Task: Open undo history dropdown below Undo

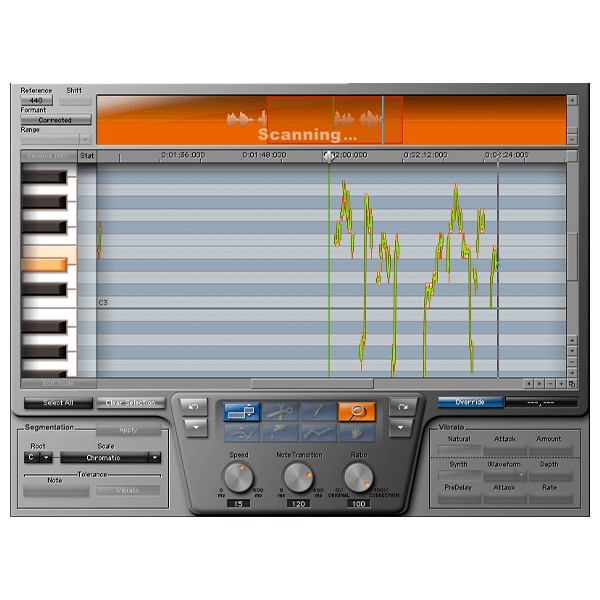Action: tap(196, 428)
